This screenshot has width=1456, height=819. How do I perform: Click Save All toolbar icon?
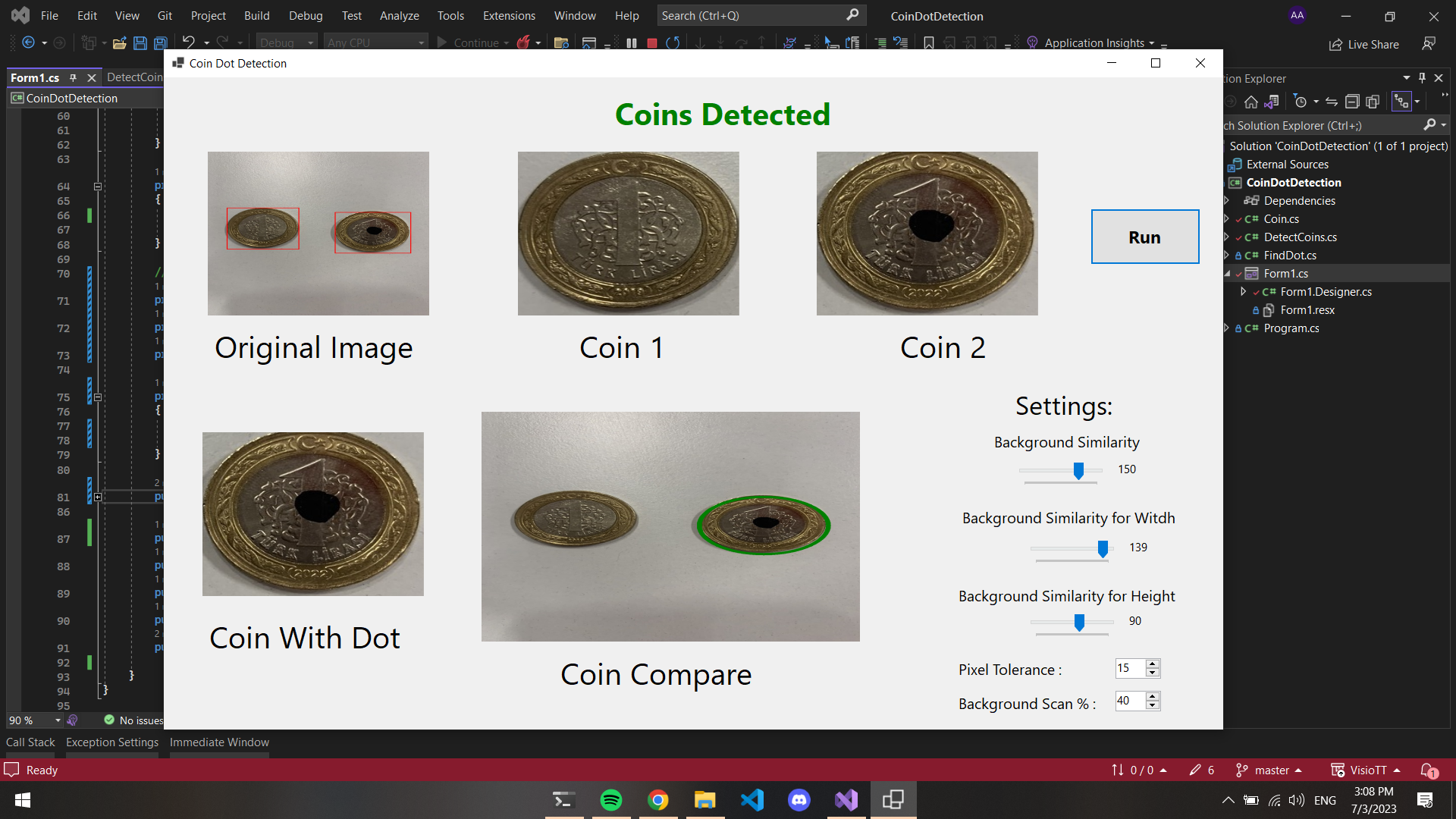point(161,43)
